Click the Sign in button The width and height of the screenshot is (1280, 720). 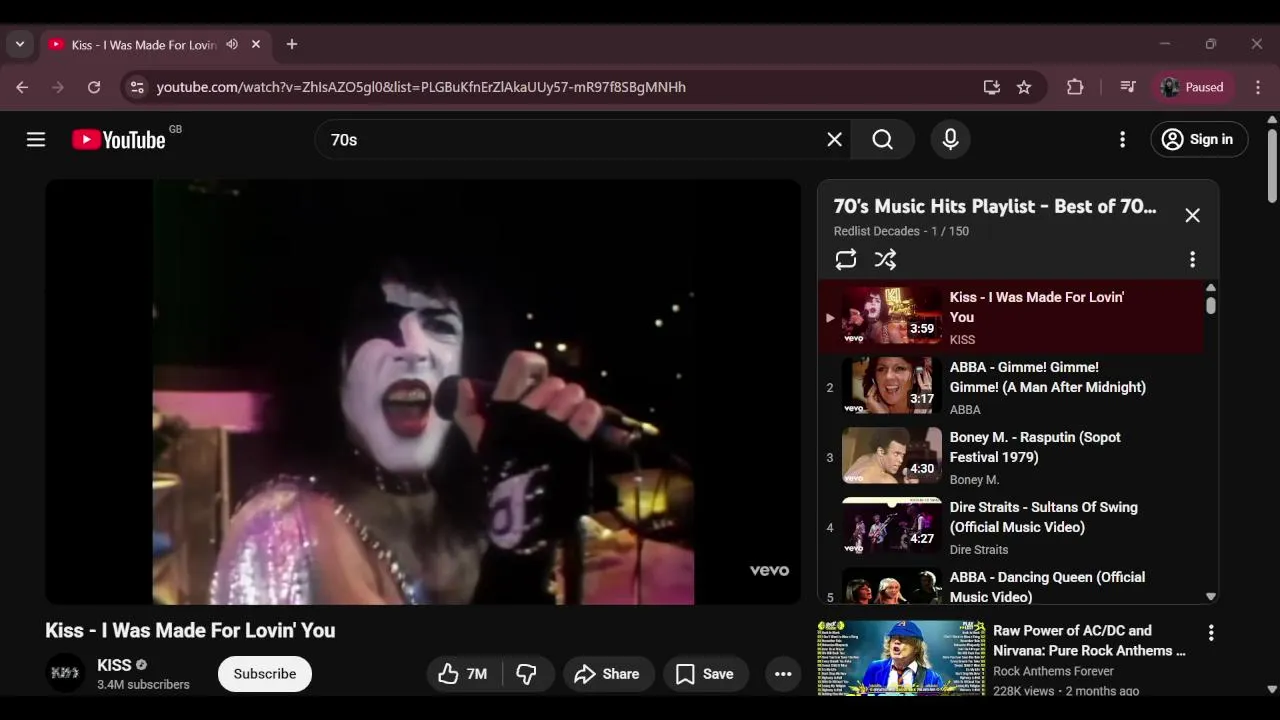pos(1199,139)
